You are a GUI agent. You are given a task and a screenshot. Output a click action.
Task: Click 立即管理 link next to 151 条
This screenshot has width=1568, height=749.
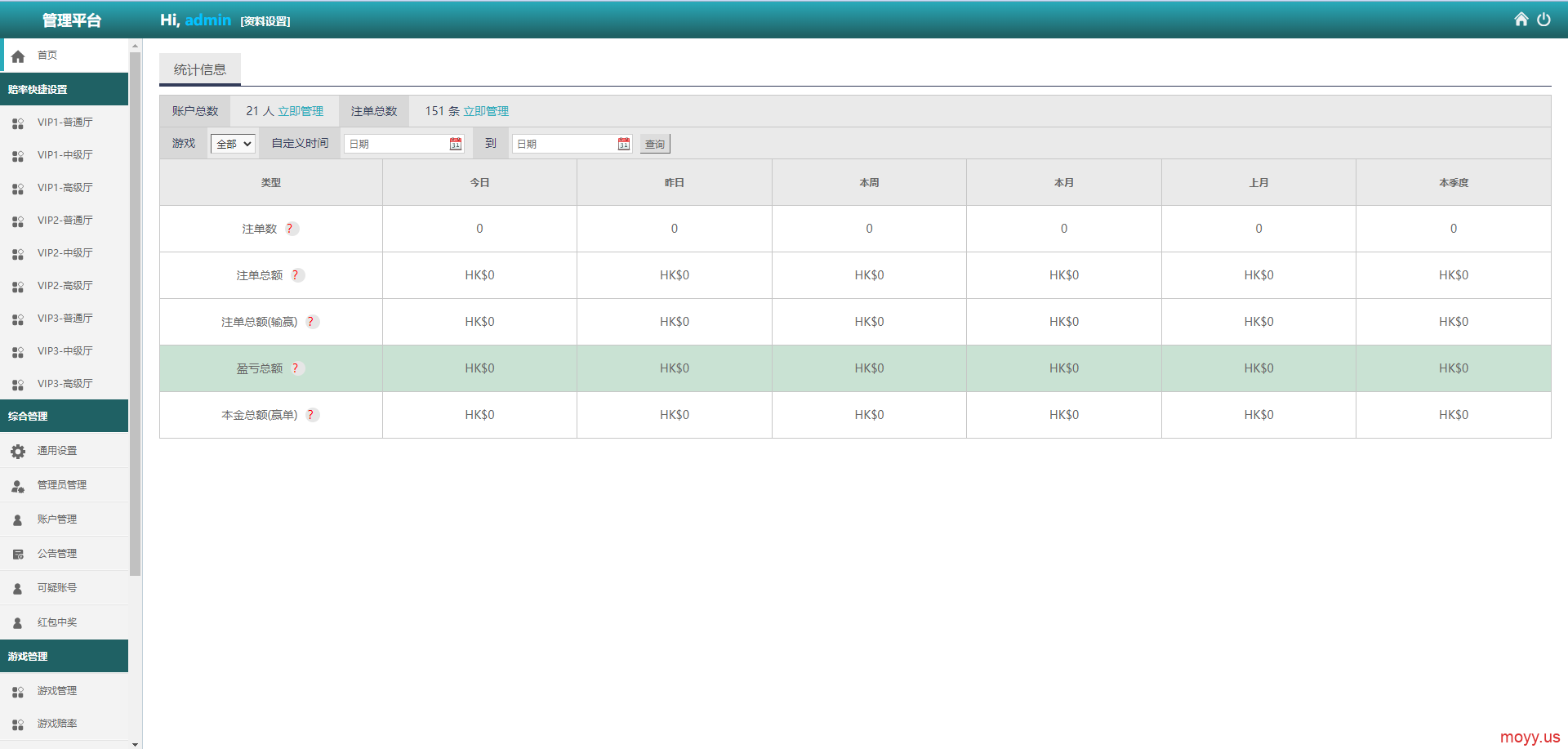pyautogui.click(x=486, y=111)
